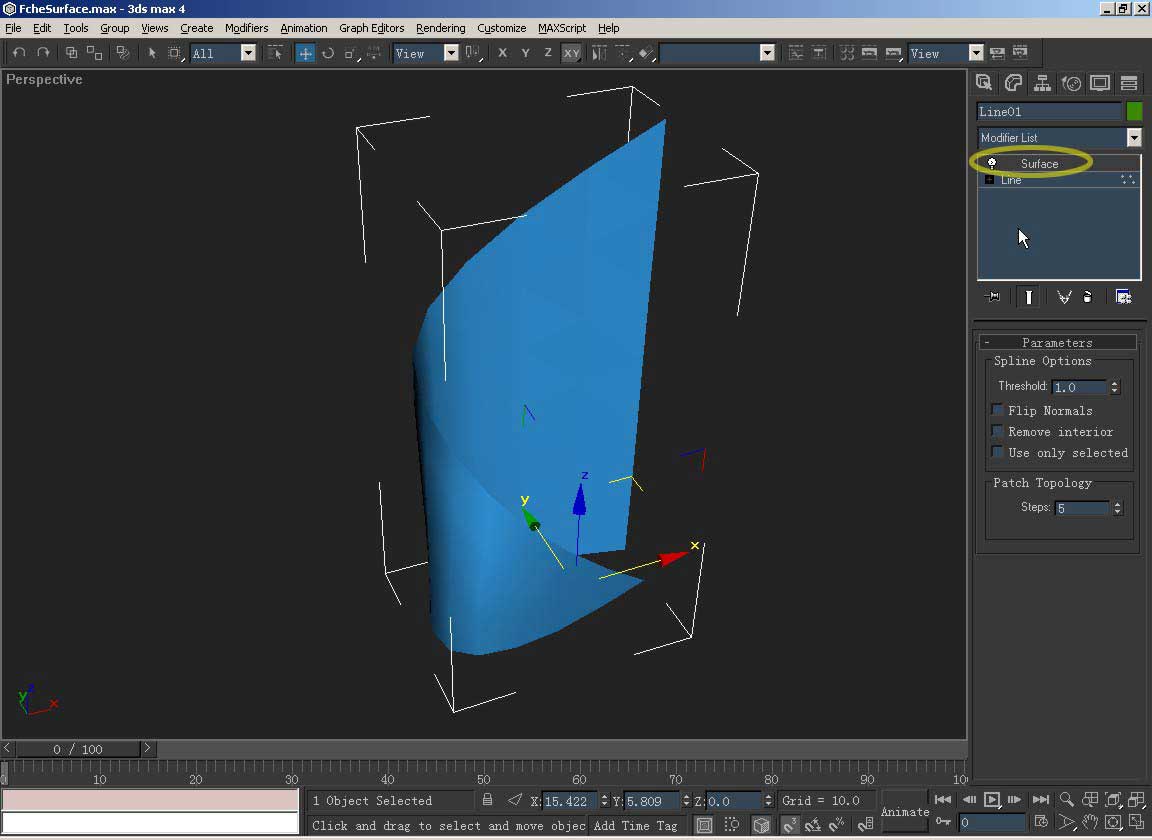This screenshot has height=840, width=1152.
Task: Activate the Select Object arrow tool
Action: point(152,53)
